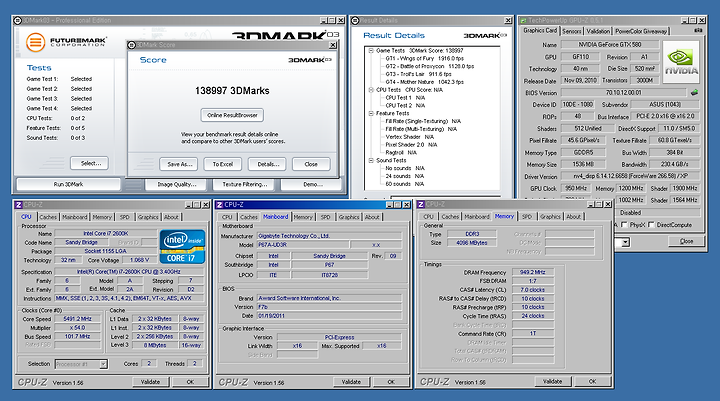
Task: Click the title icon of the CPU-Z mainboard window
Action: [x=219, y=205]
